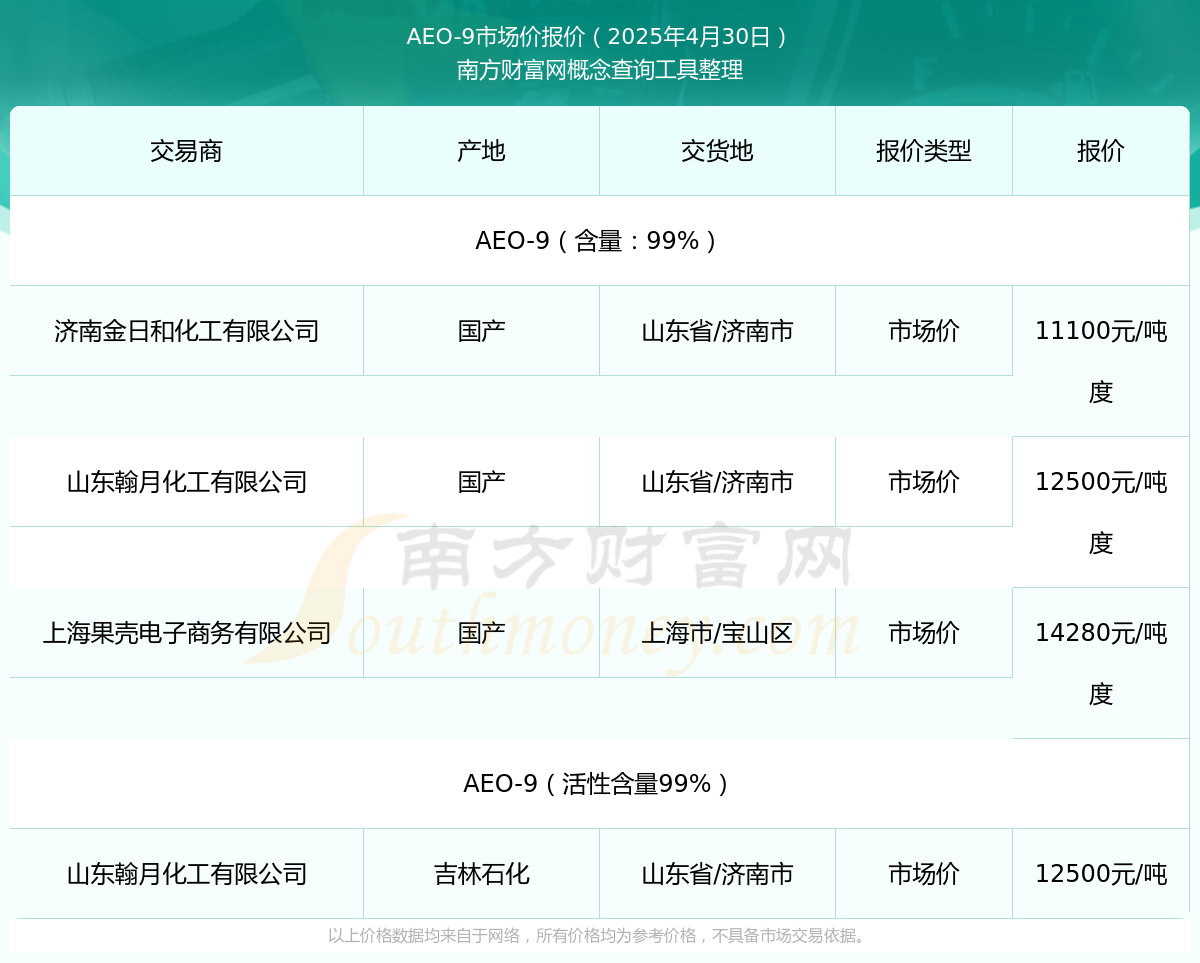Select the '产地' column header
Image resolution: width=1200 pixels, height=963 pixels.
[x=481, y=151]
